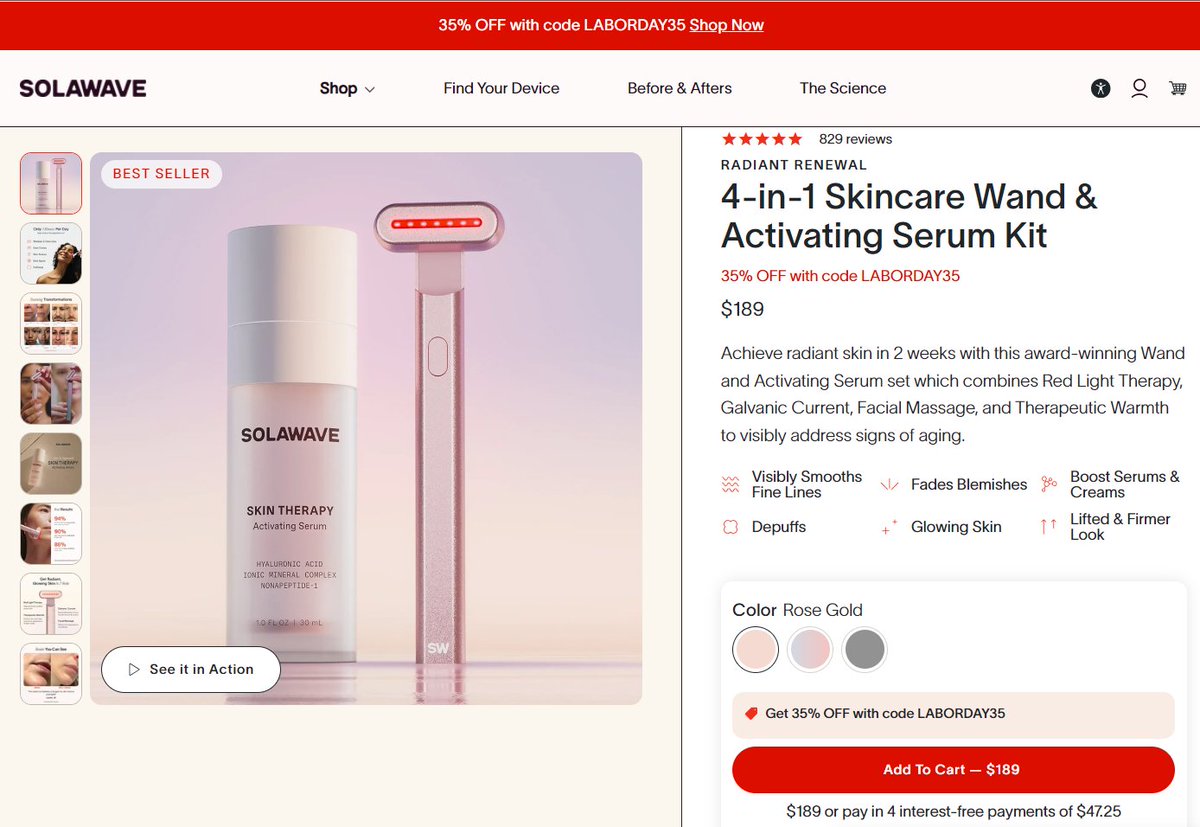Select the Rose Gold color swatch

[755, 649]
